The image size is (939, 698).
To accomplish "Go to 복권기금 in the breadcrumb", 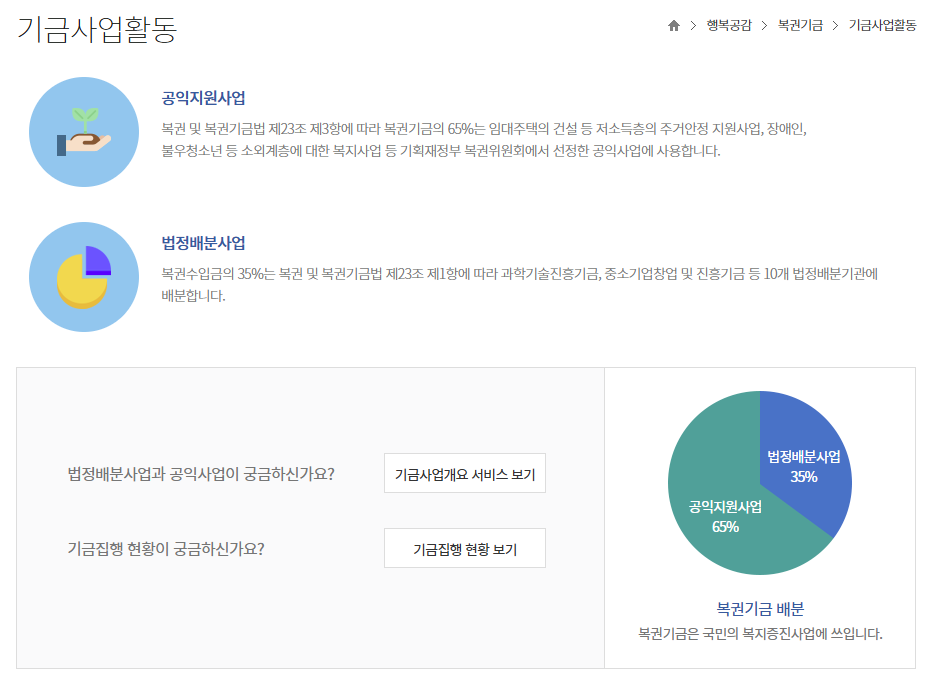I will click(800, 26).
